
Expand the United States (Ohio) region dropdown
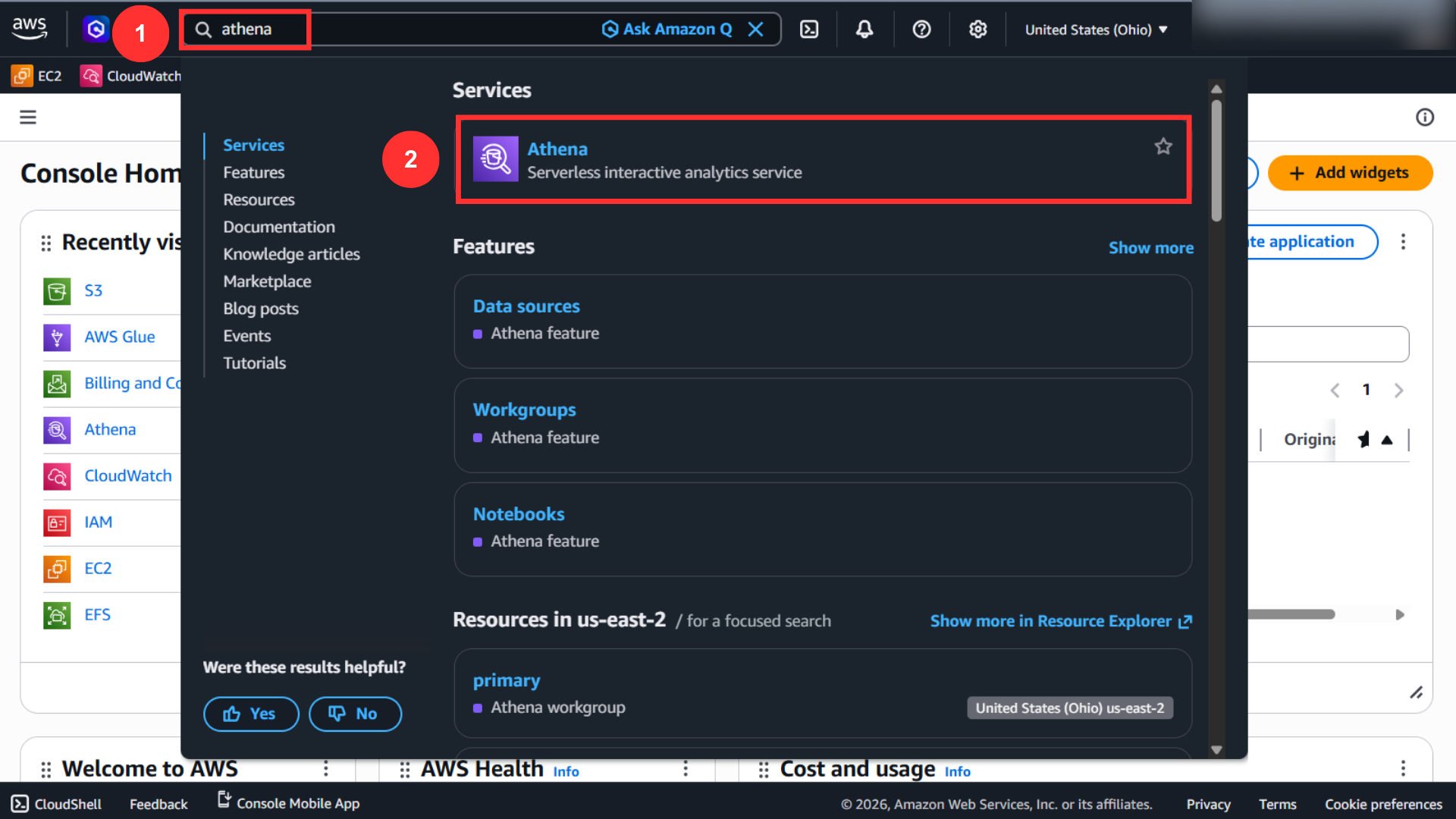tap(1096, 30)
